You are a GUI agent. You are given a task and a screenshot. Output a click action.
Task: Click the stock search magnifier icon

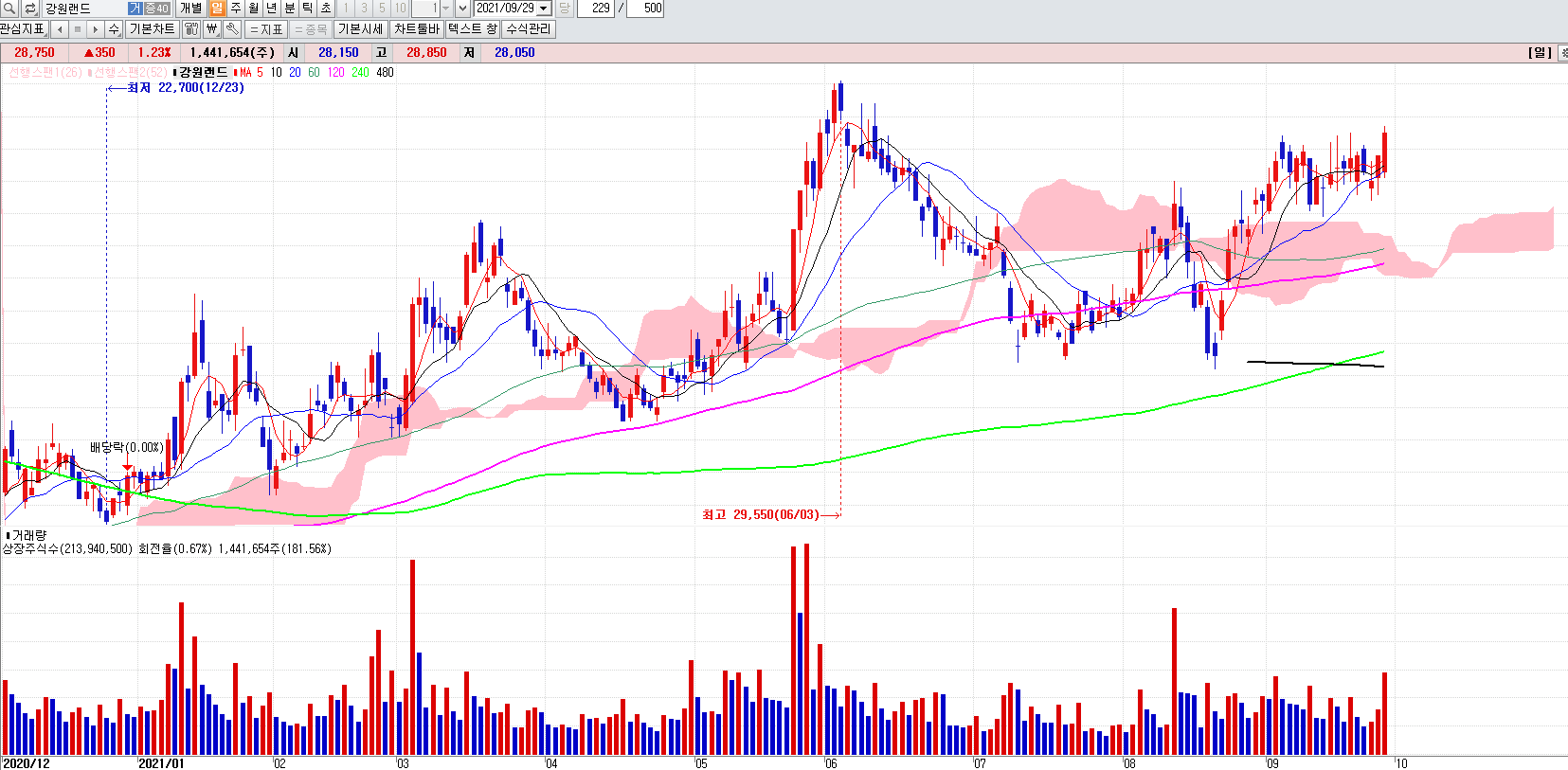click(9, 9)
